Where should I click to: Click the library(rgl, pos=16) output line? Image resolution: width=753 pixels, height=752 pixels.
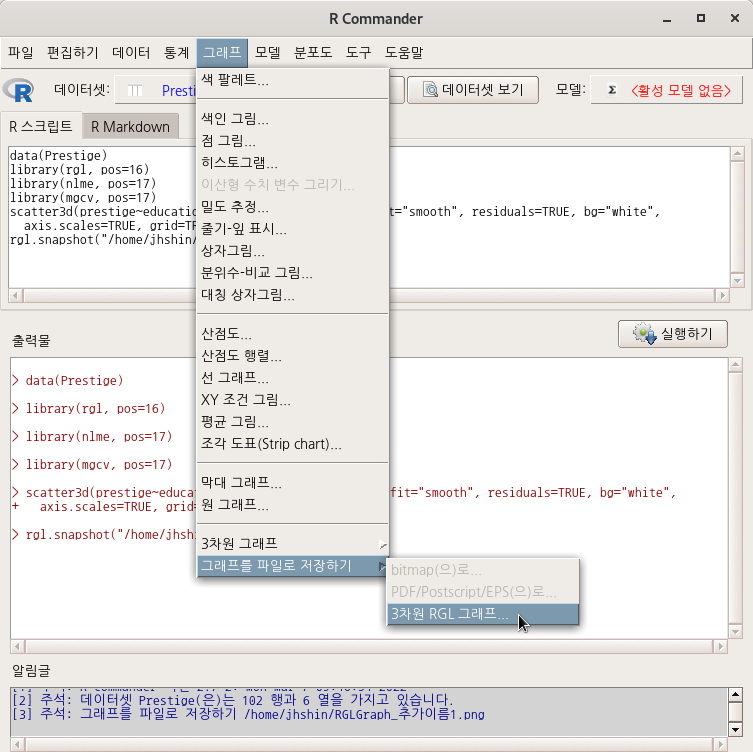click(x=95, y=409)
